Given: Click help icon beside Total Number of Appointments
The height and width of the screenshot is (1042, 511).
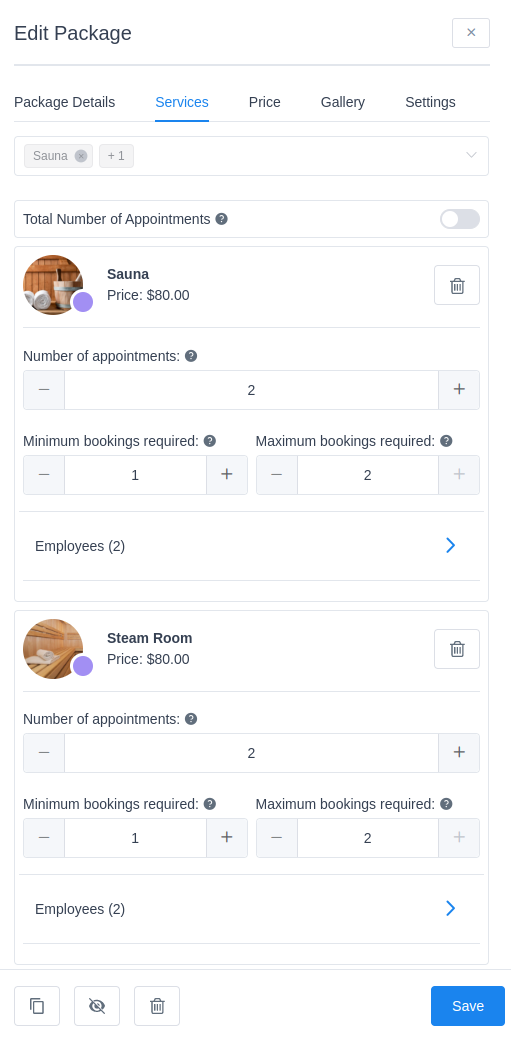Looking at the screenshot, I should (221, 219).
